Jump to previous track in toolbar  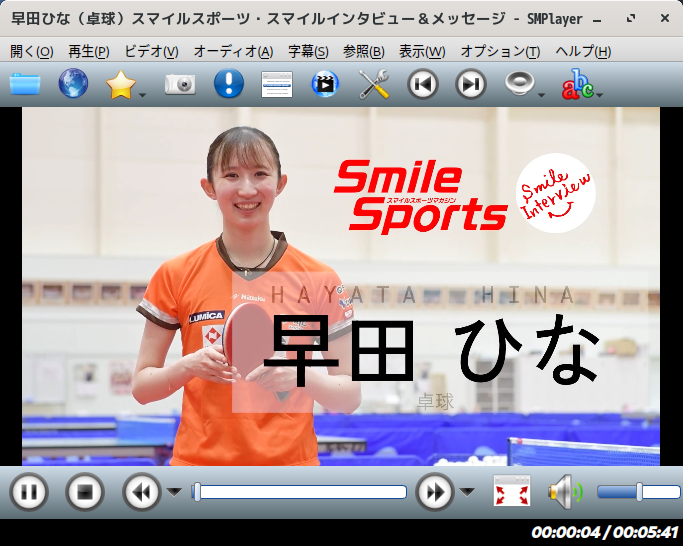[423, 84]
